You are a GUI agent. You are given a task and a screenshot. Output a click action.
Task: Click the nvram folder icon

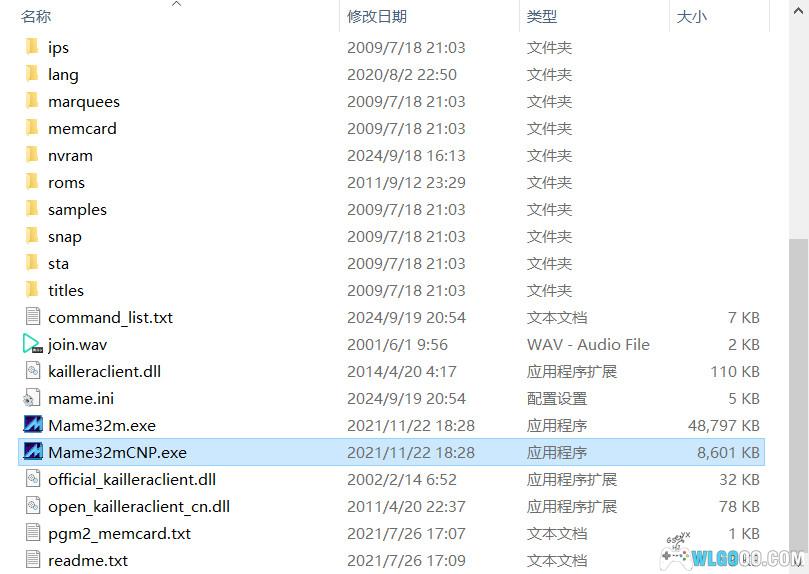(x=32, y=155)
